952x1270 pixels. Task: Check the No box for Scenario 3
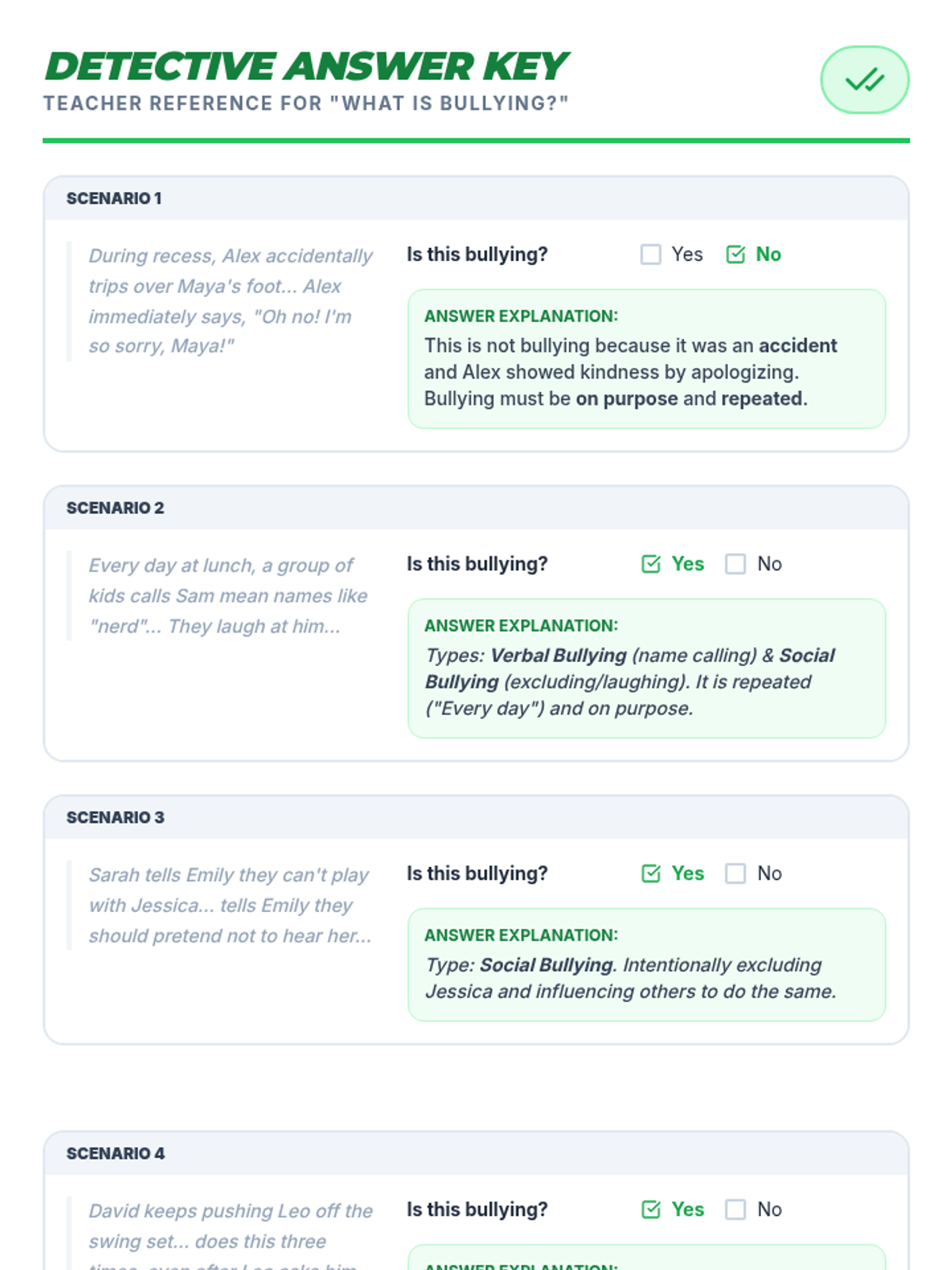[735, 873]
